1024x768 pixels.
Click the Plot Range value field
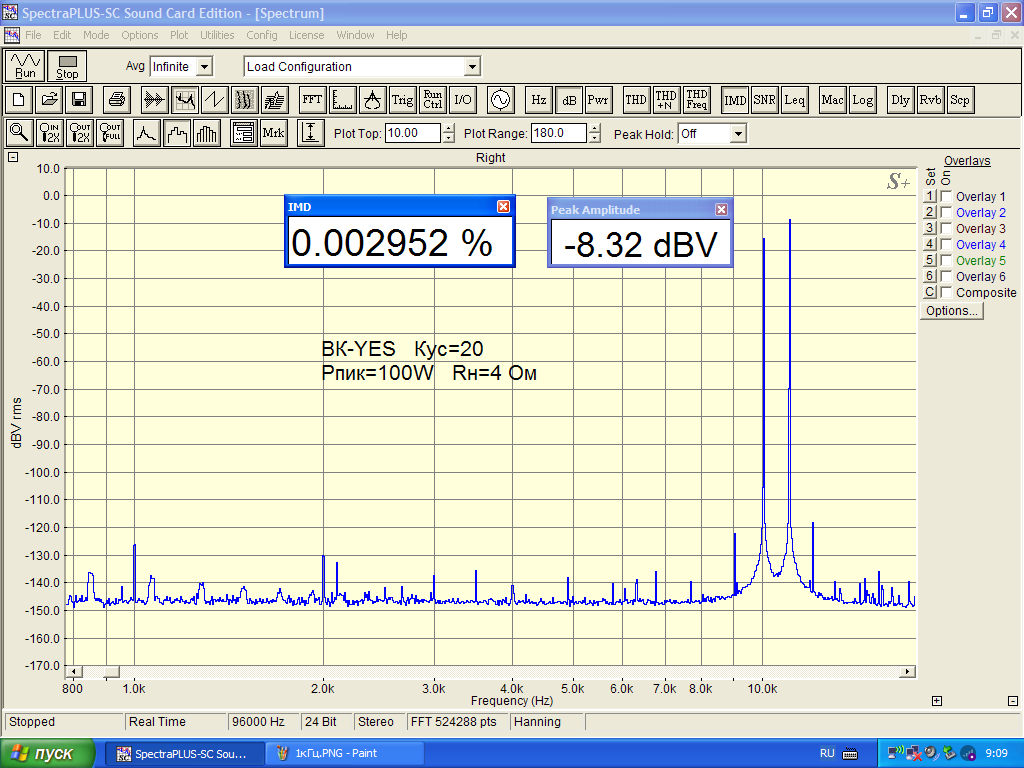coord(559,133)
